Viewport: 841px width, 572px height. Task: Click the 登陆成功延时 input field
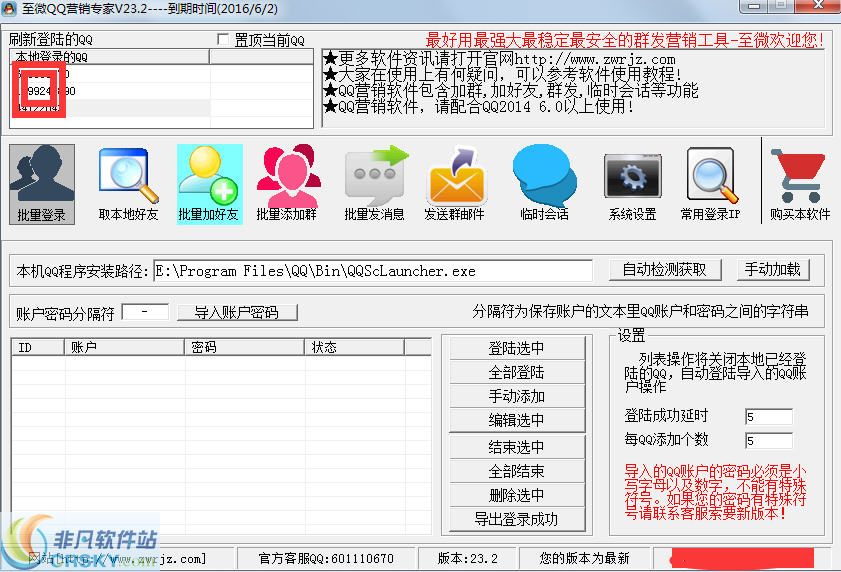767,416
